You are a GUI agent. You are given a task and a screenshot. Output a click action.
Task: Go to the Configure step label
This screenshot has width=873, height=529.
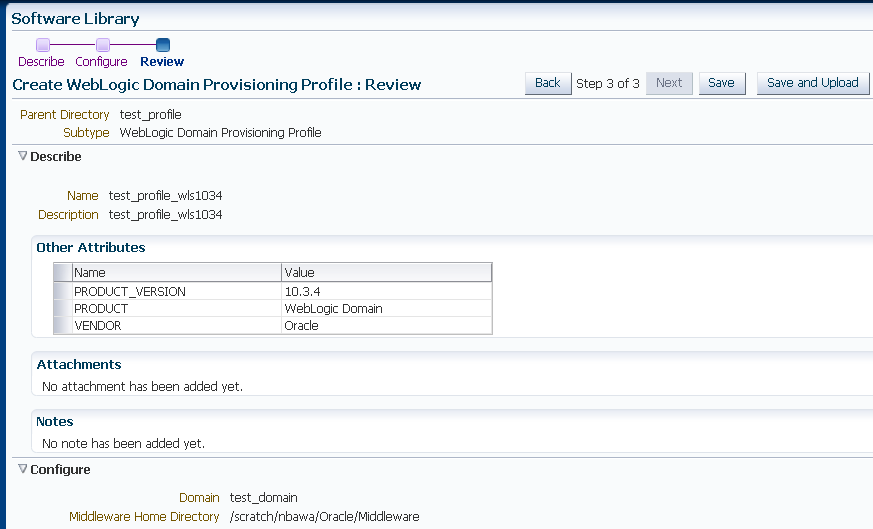[x=101, y=62]
